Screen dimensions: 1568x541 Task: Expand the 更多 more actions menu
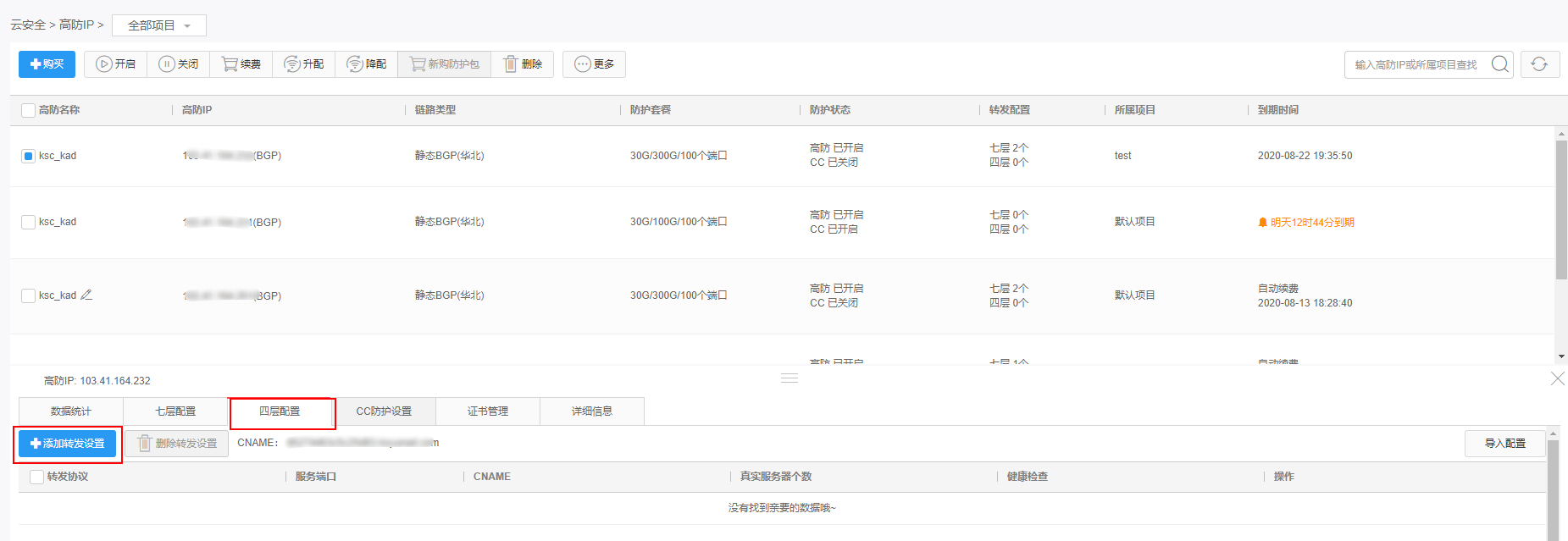pyautogui.click(x=594, y=64)
